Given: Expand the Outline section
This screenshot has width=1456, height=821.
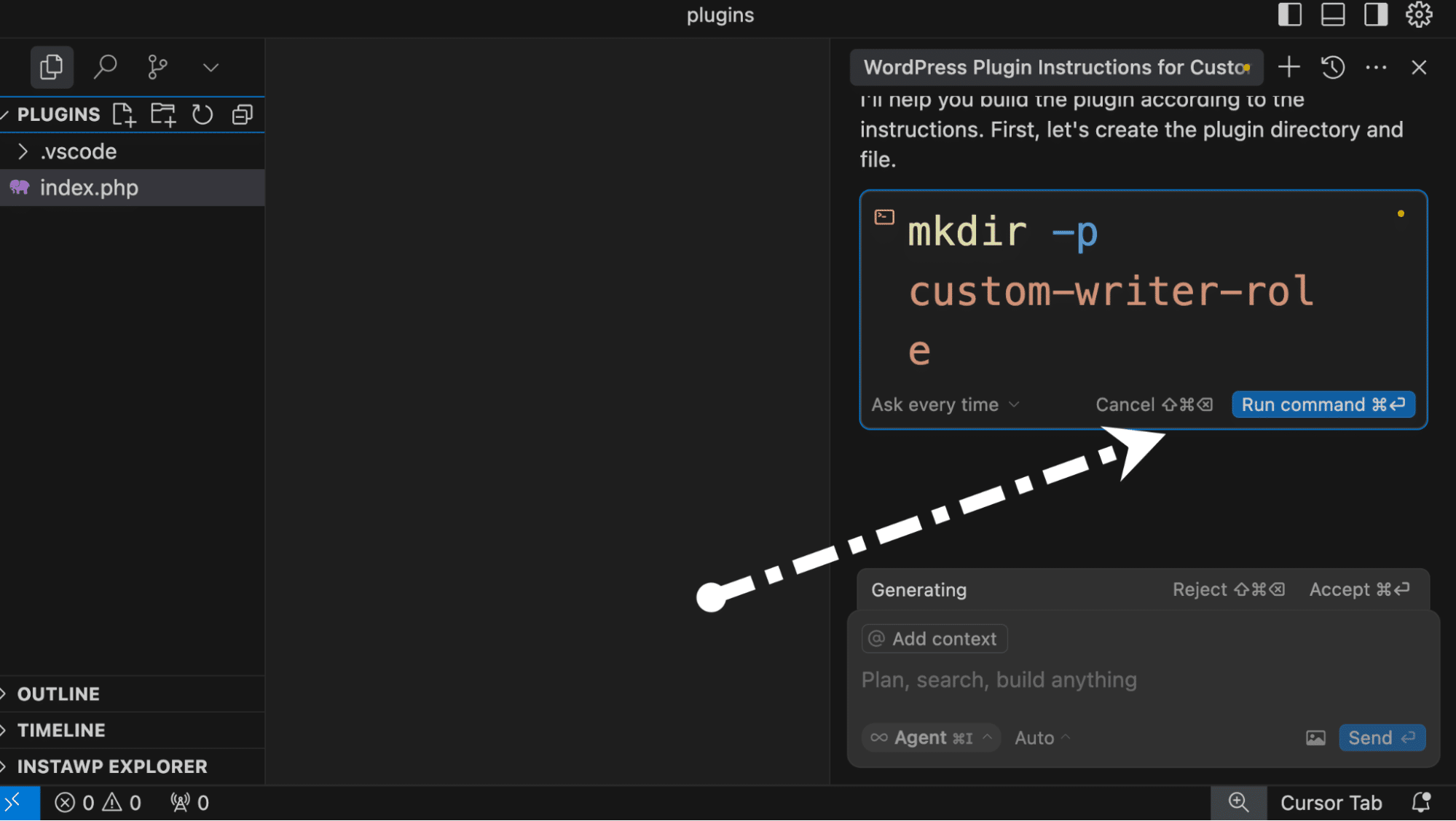Looking at the screenshot, I should coord(58,694).
